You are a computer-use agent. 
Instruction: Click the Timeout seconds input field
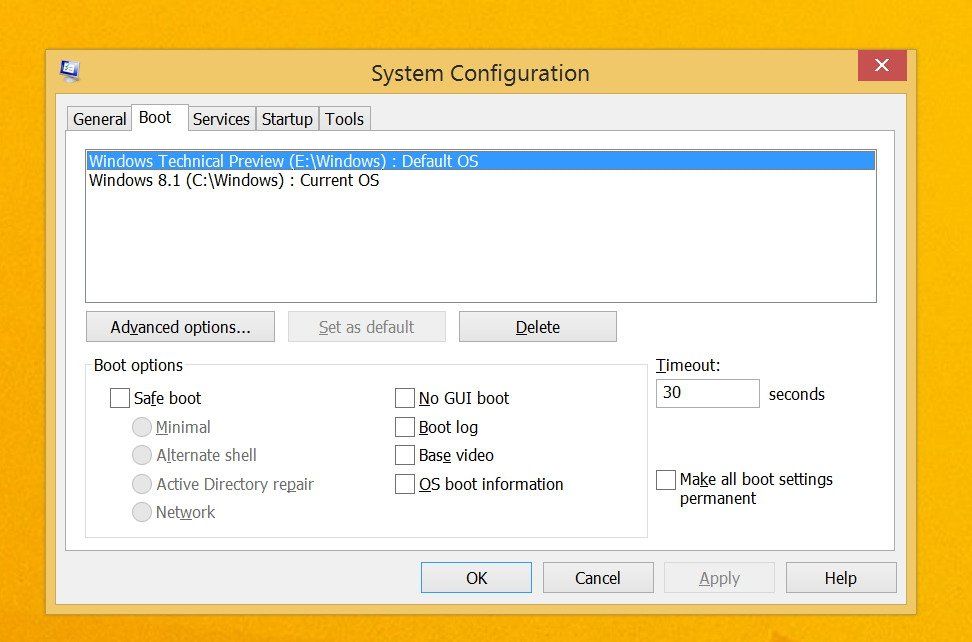pos(707,393)
